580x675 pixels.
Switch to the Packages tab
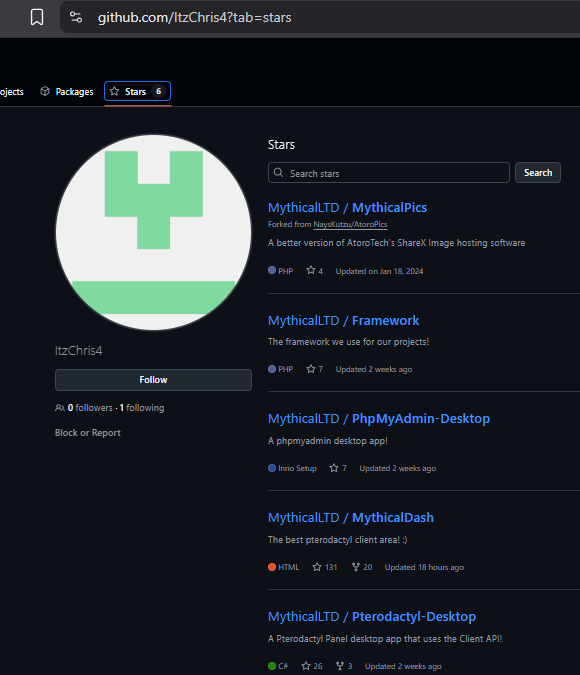[67, 91]
